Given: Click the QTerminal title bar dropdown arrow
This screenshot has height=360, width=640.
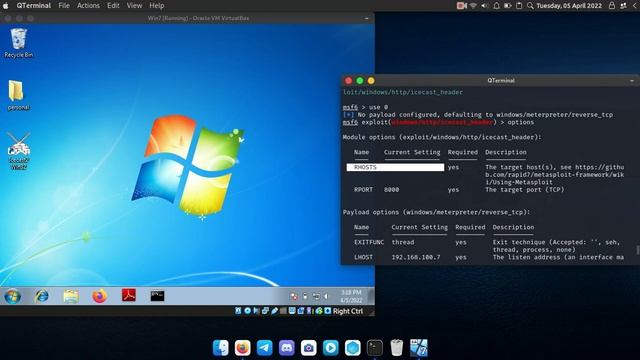Looking at the screenshot, I should pyautogui.click(x=632, y=81).
